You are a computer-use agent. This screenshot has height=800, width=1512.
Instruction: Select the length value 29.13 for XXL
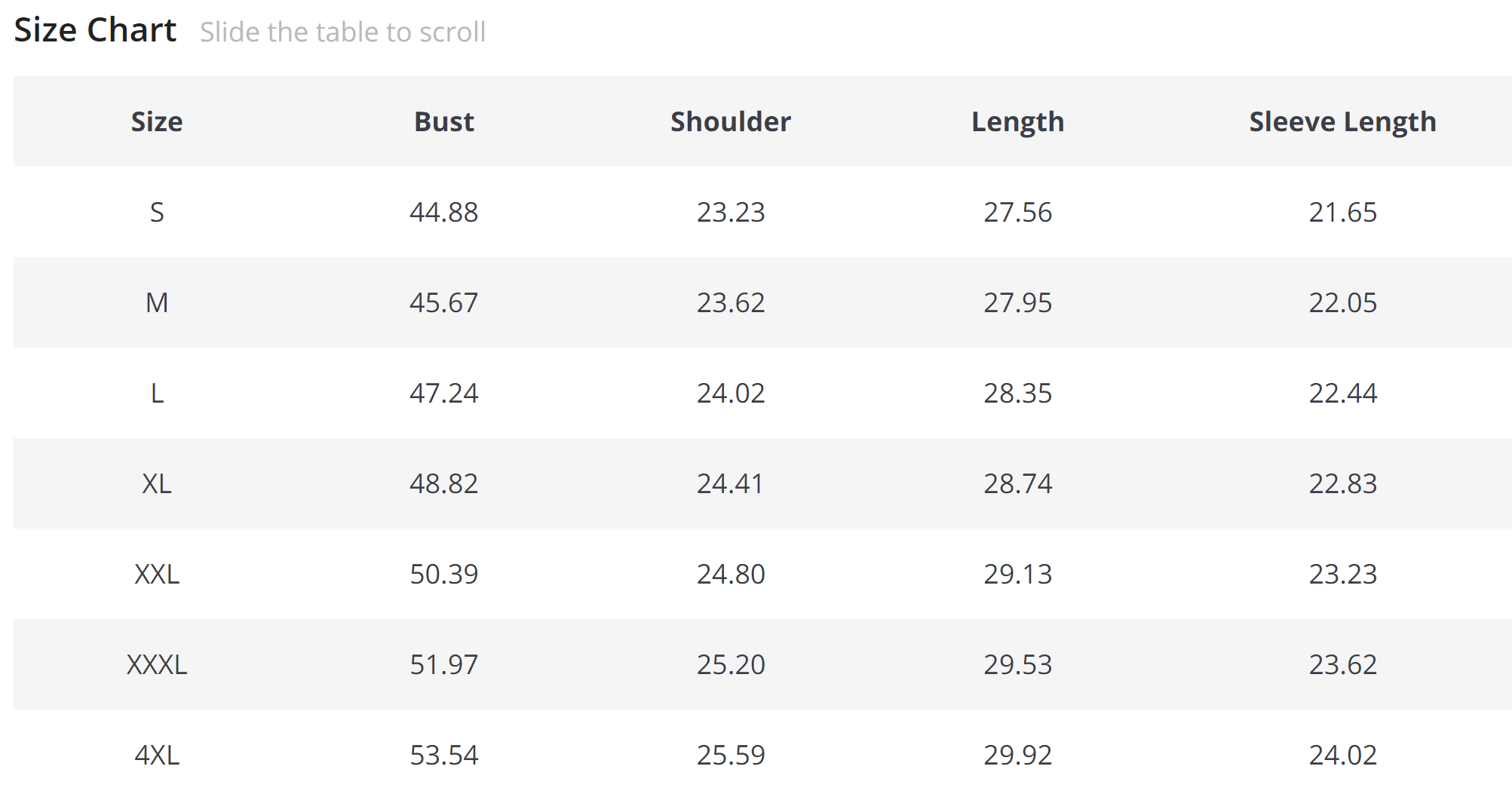click(1017, 574)
